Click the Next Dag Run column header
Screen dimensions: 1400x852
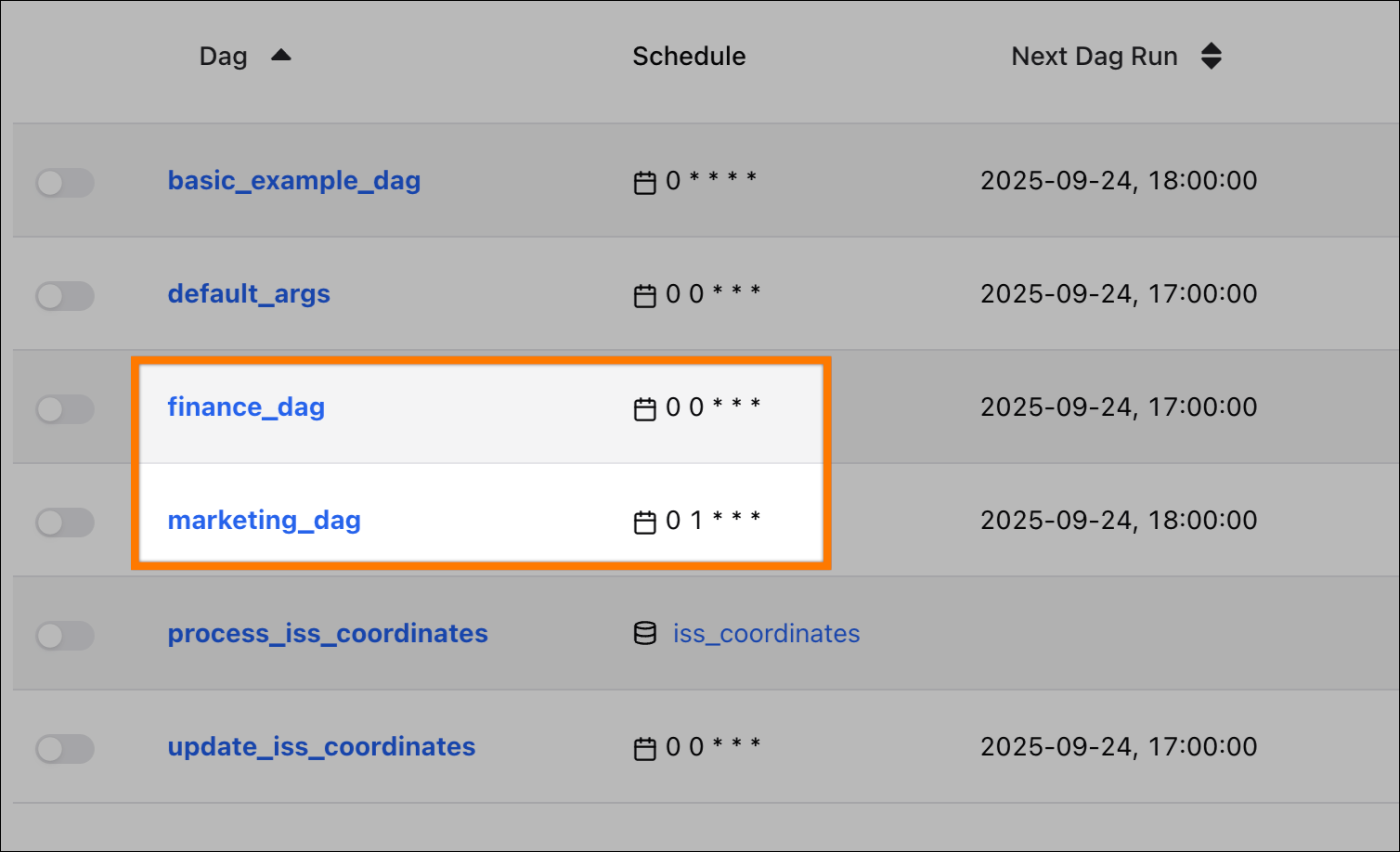1095,56
